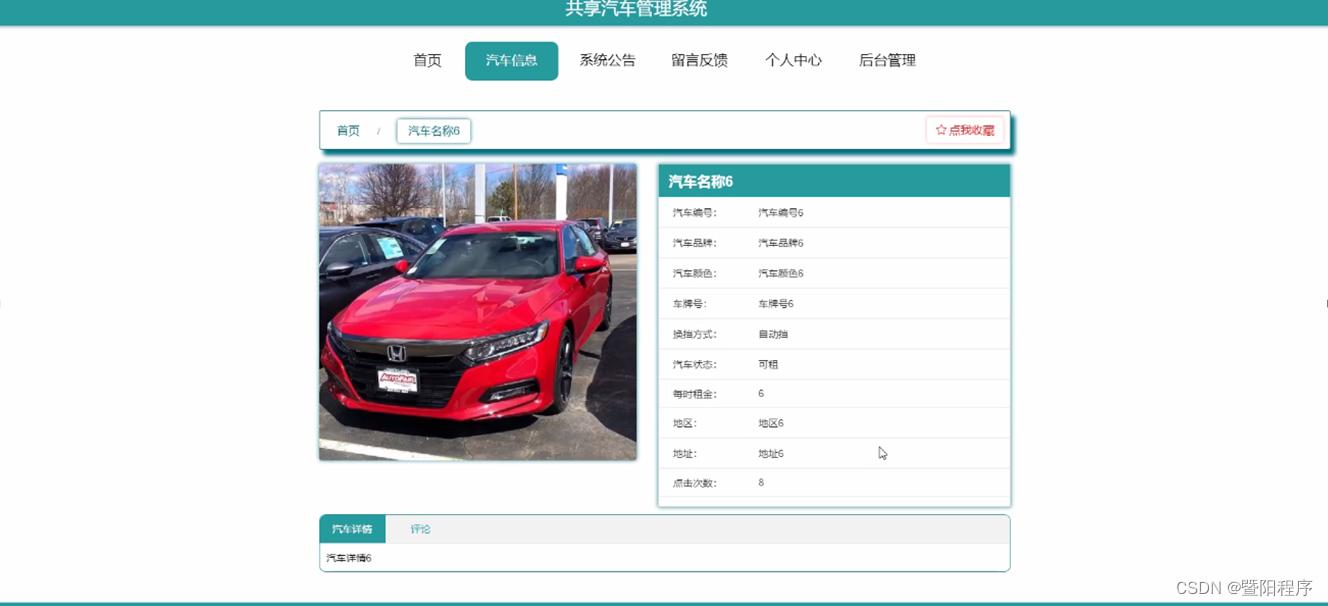Select the 地区6 value
Screen dimensions: 1328x606
[x=770, y=423]
